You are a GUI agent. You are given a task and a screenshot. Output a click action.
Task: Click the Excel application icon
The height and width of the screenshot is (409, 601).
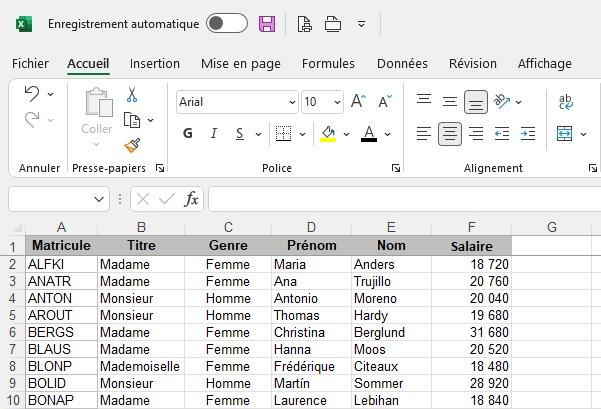tap(24, 24)
